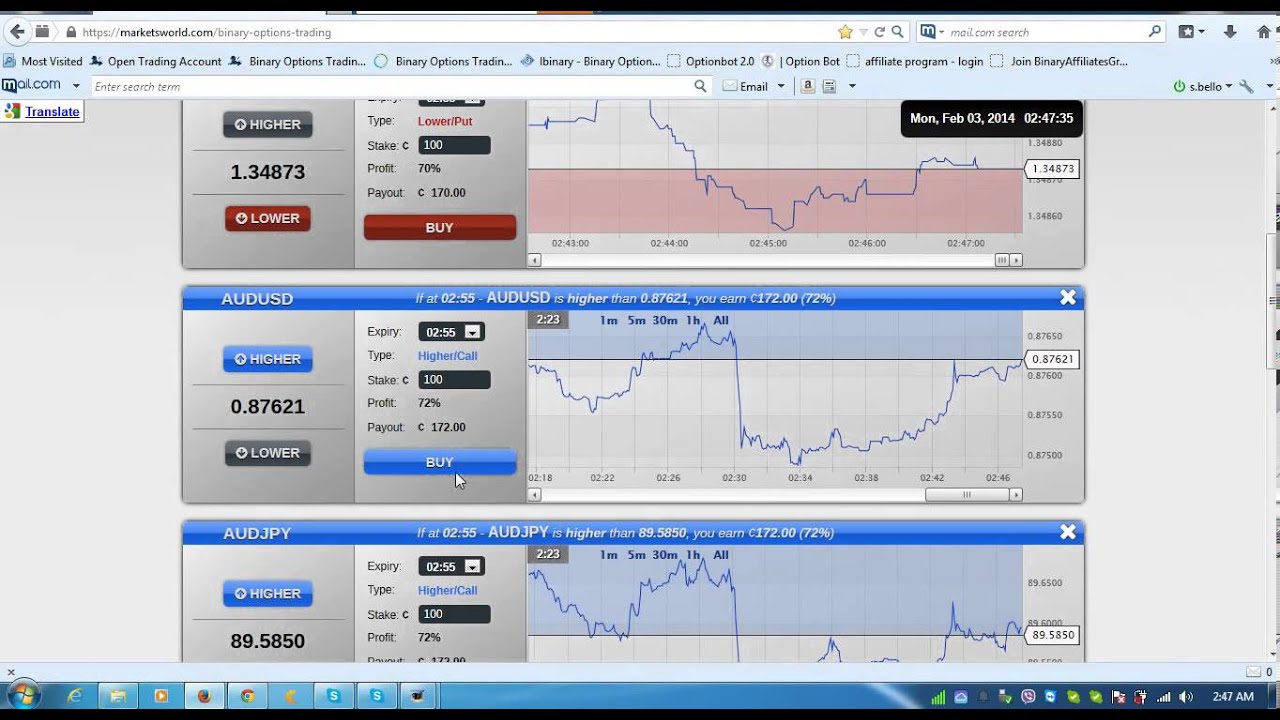This screenshot has width=1280, height=720.
Task: Expand the s.bello account dropdown
Action: 1229,86
